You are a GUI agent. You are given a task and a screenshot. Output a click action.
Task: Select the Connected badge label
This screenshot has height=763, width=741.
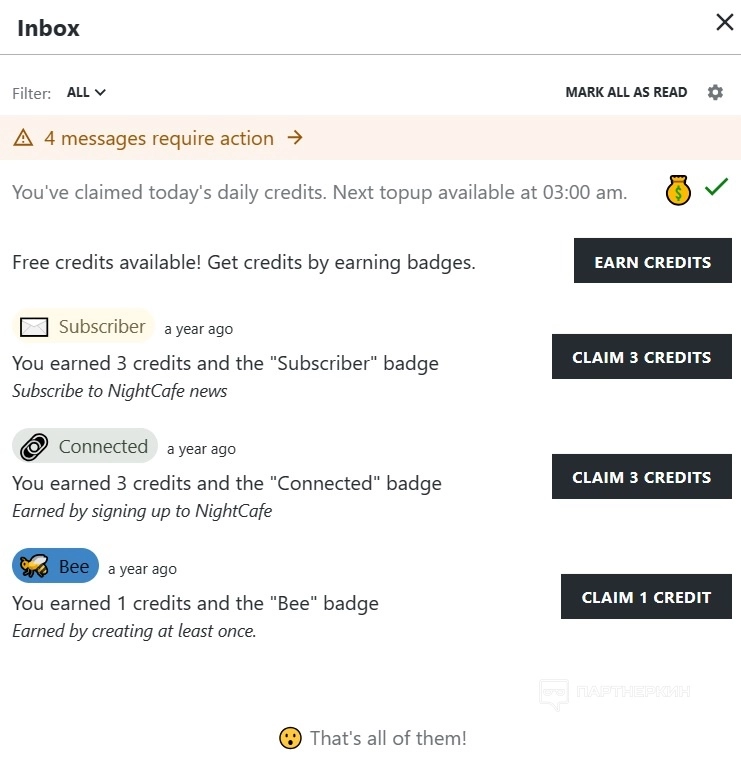[x=103, y=447]
